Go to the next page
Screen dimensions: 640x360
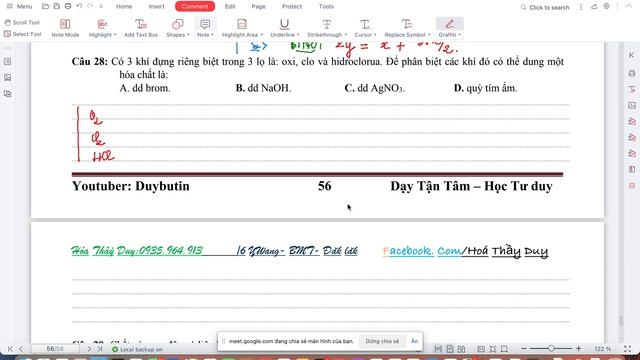89,349
